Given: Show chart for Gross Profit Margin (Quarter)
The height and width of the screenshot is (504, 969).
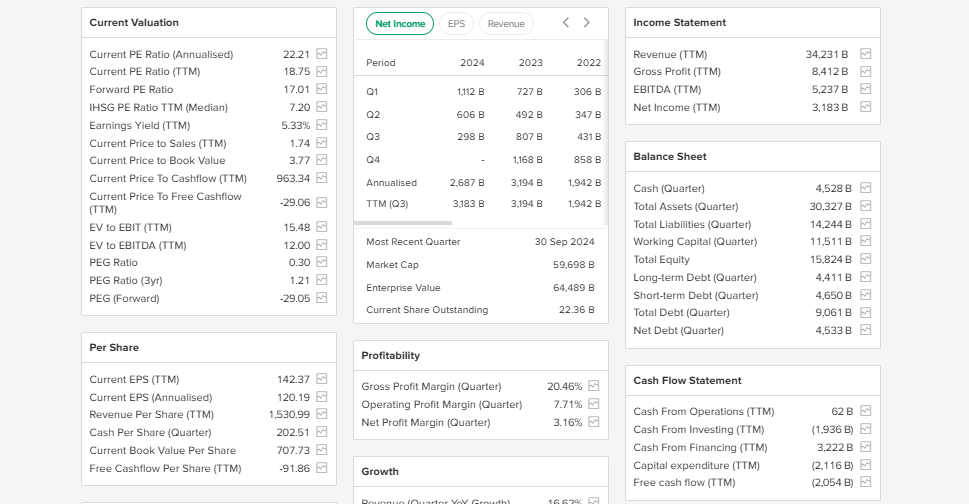Looking at the screenshot, I should point(594,386).
